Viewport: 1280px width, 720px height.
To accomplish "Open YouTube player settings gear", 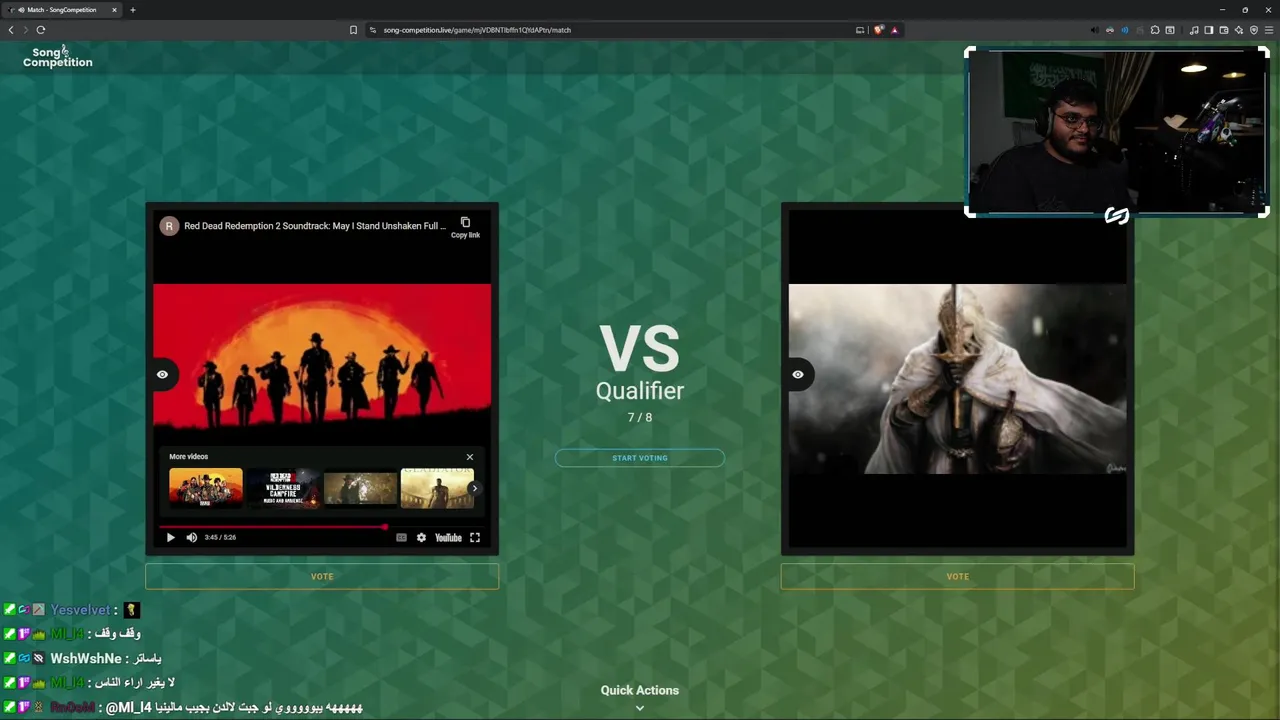I will [421, 538].
